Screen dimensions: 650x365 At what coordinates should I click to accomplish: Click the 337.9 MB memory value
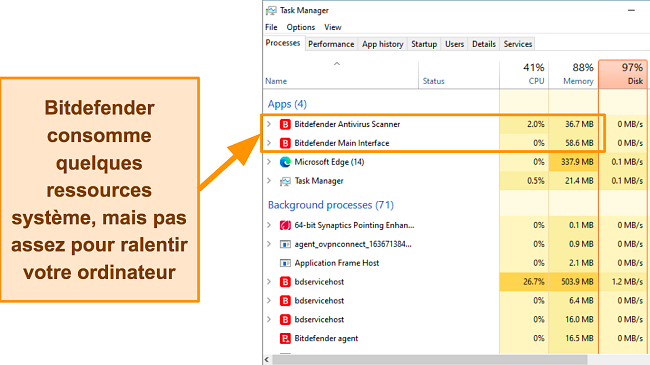(577, 162)
